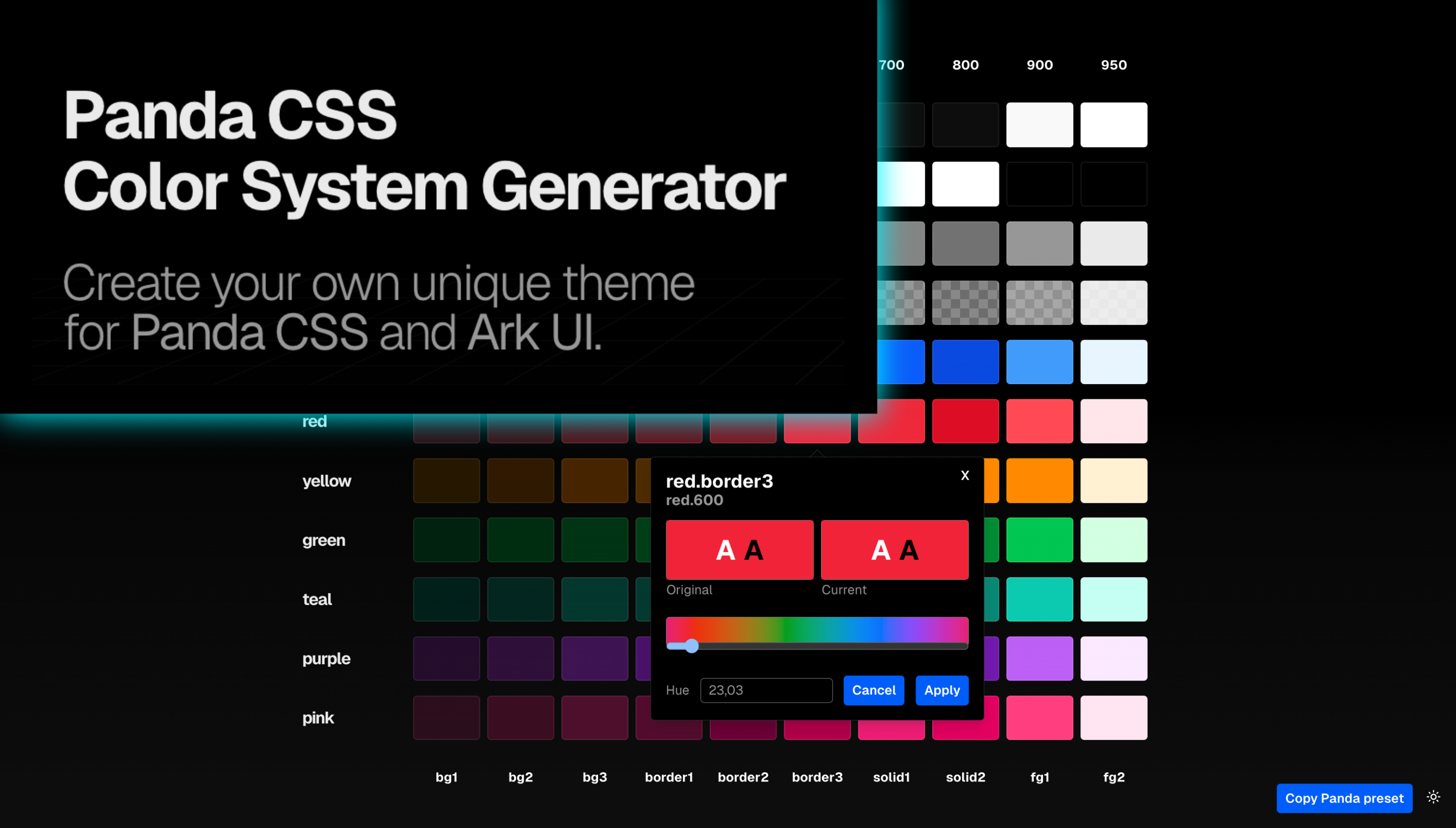Click the teal row label

click(317, 600)
